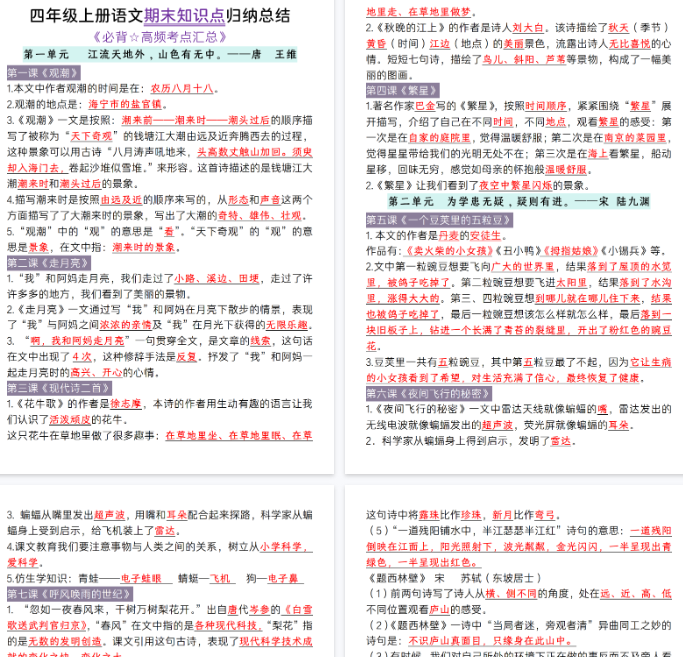683x657 pixels.
Task: Click the author name 安徒生
Action: [x=486, y=236]
